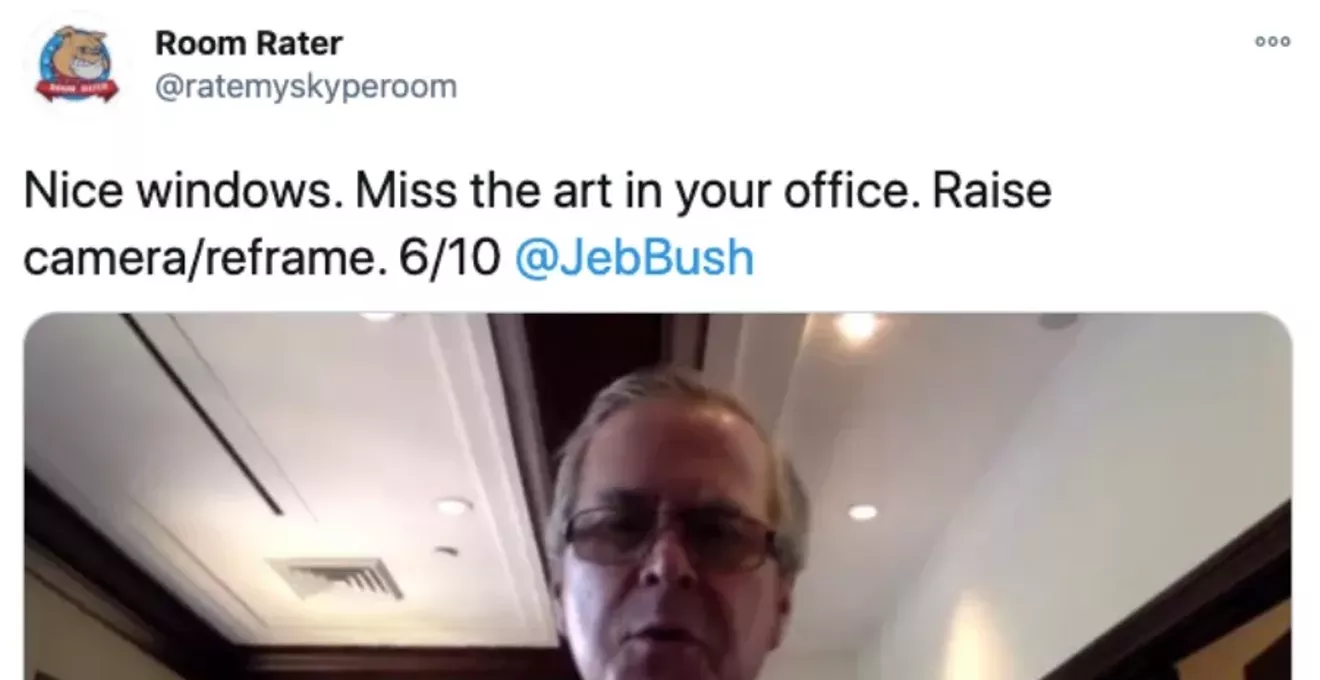Viewport: 1320px width, 680px height.
Task: Open the three-dot more options menu
Action: pos(1273,41)
